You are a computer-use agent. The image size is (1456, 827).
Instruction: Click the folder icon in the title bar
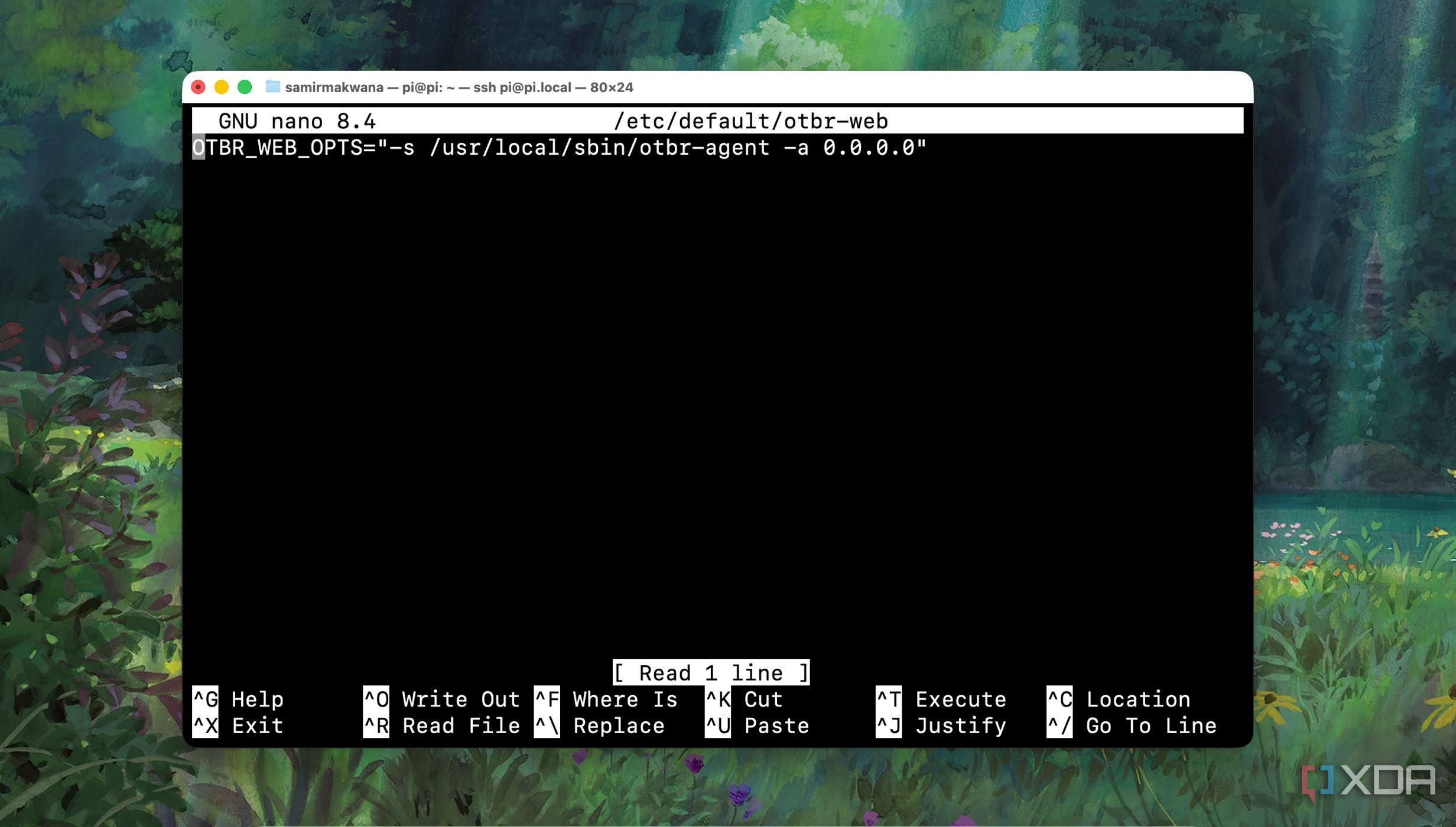coord(272,87)
